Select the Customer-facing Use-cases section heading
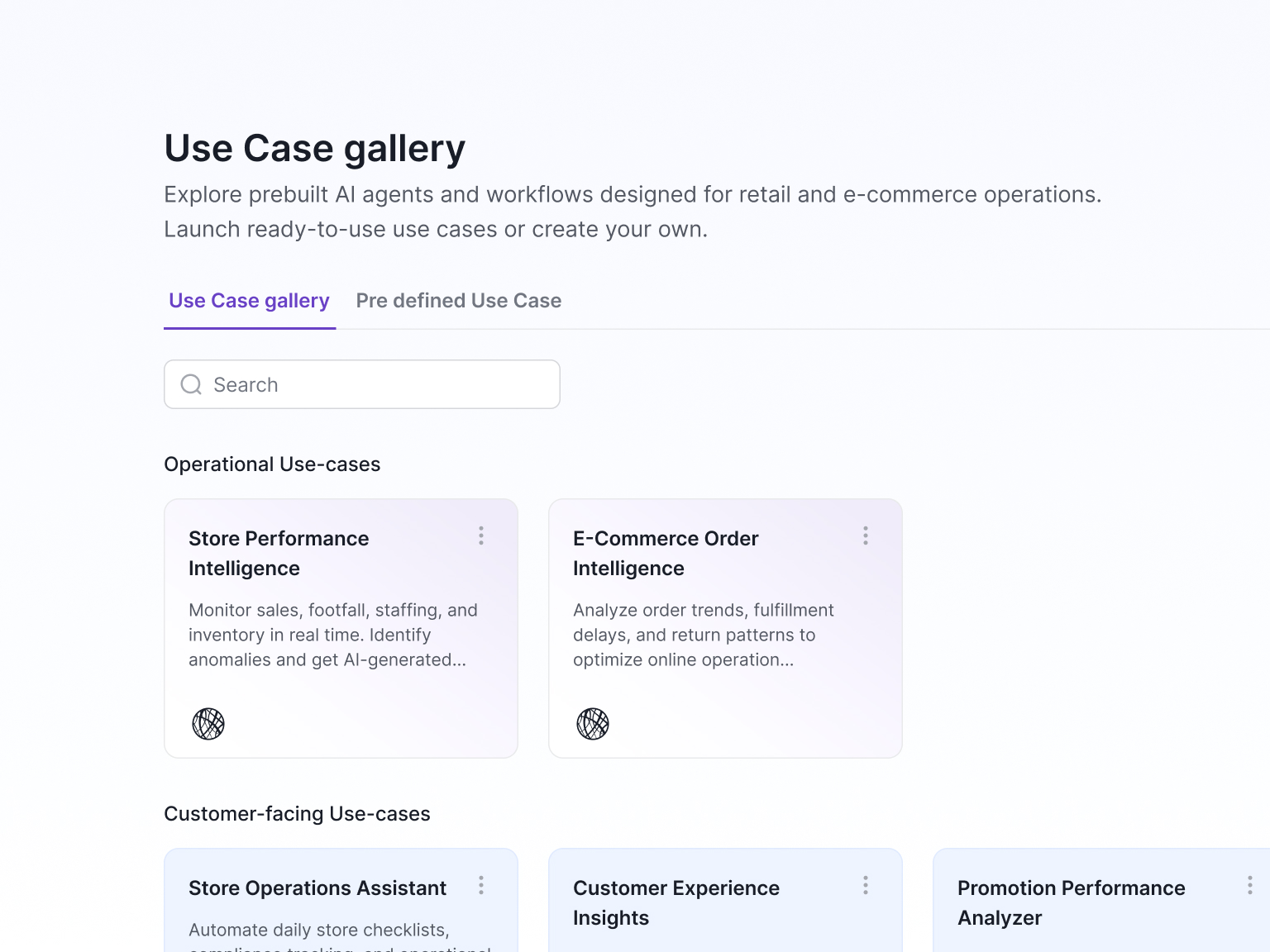 click(x=297, y=814)
